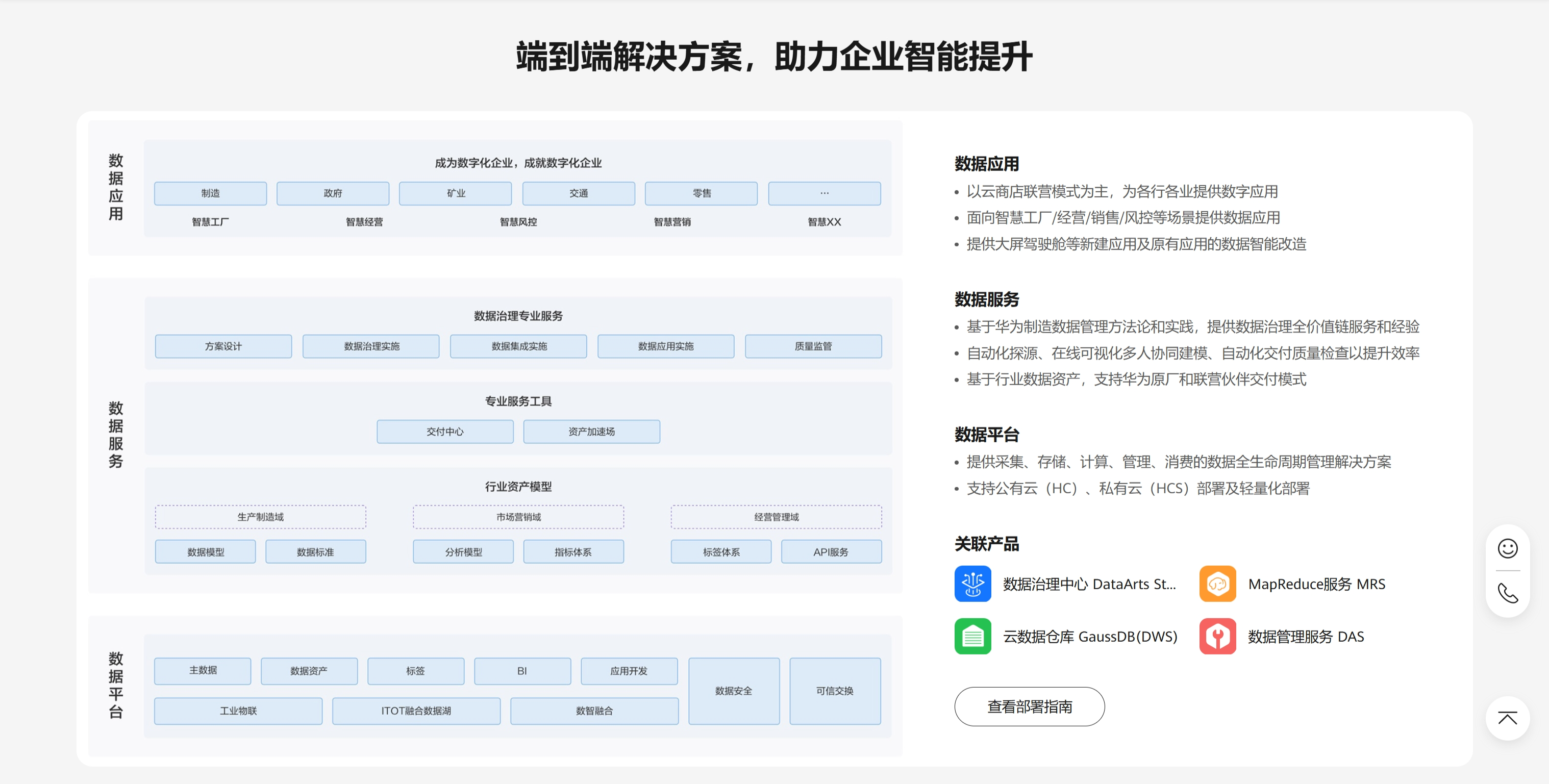Click the 零售 industry box
1549x784 pixels.
[x=701, y=193]
